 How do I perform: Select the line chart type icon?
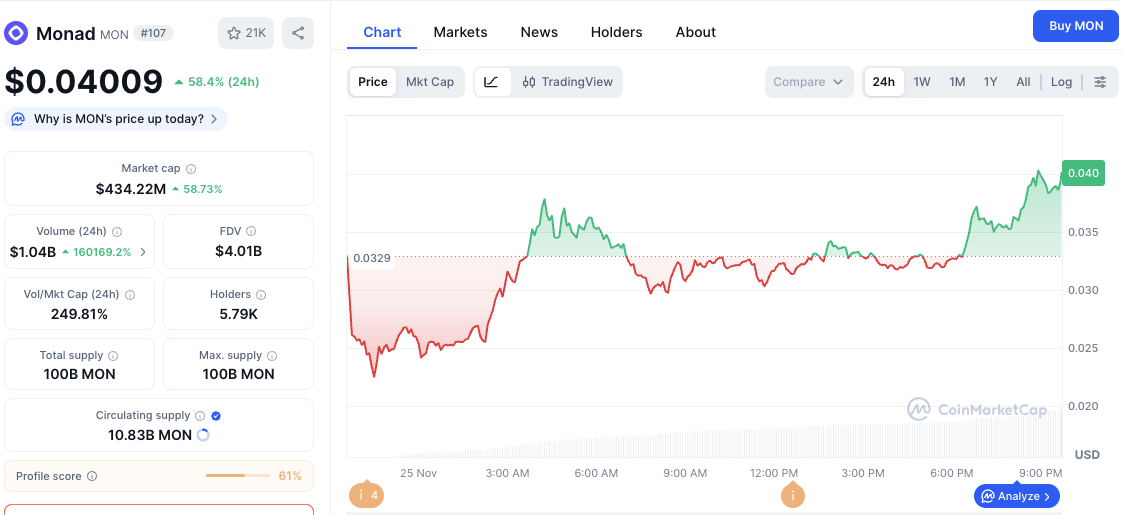pyautogui.click(x=491, y=82)
